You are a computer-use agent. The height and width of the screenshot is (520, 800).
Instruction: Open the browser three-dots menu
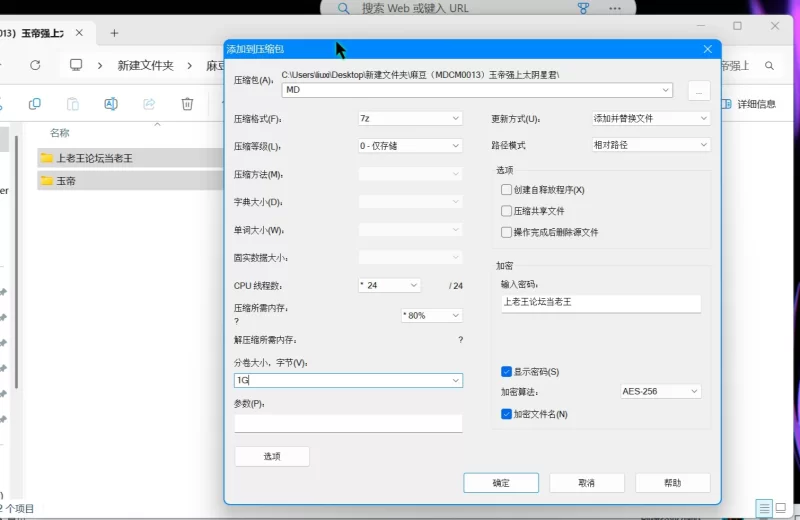615,9
